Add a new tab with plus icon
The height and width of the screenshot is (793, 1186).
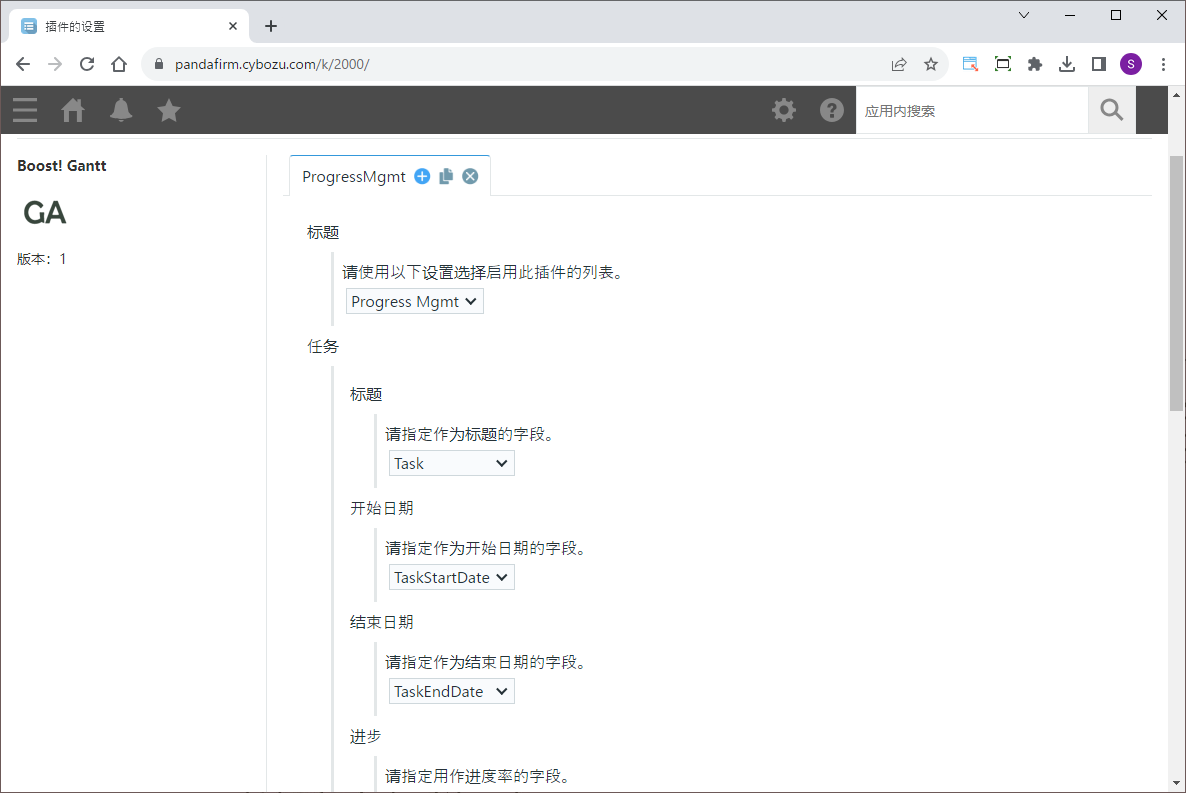point(422,176)
